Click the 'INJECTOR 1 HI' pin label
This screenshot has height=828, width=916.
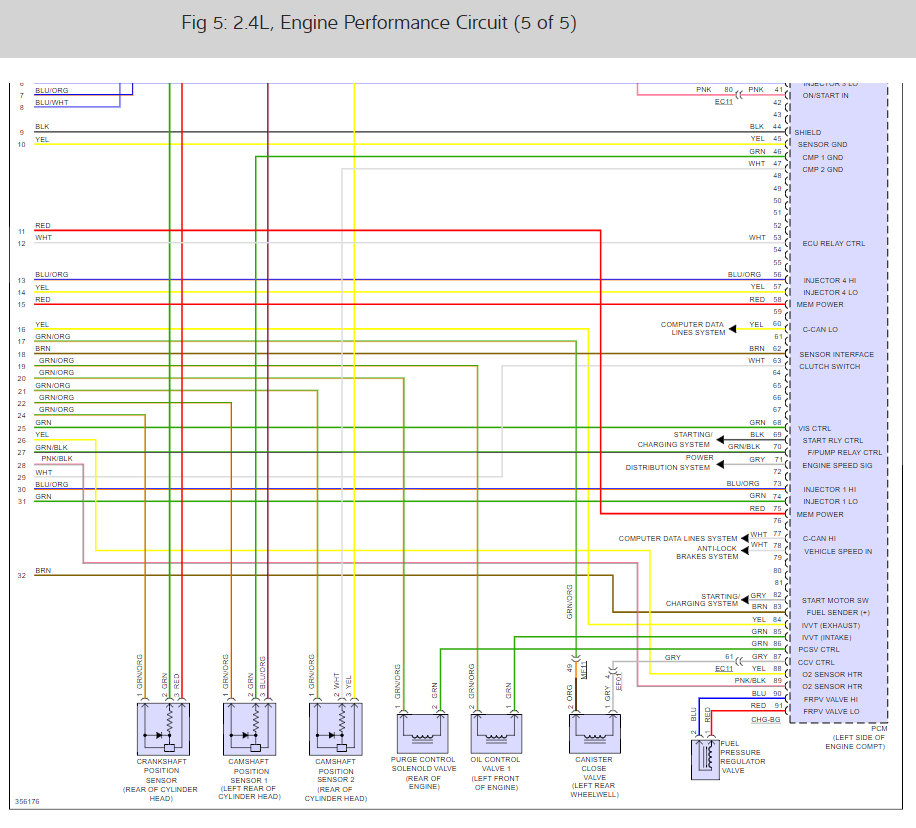click(830, 490)
